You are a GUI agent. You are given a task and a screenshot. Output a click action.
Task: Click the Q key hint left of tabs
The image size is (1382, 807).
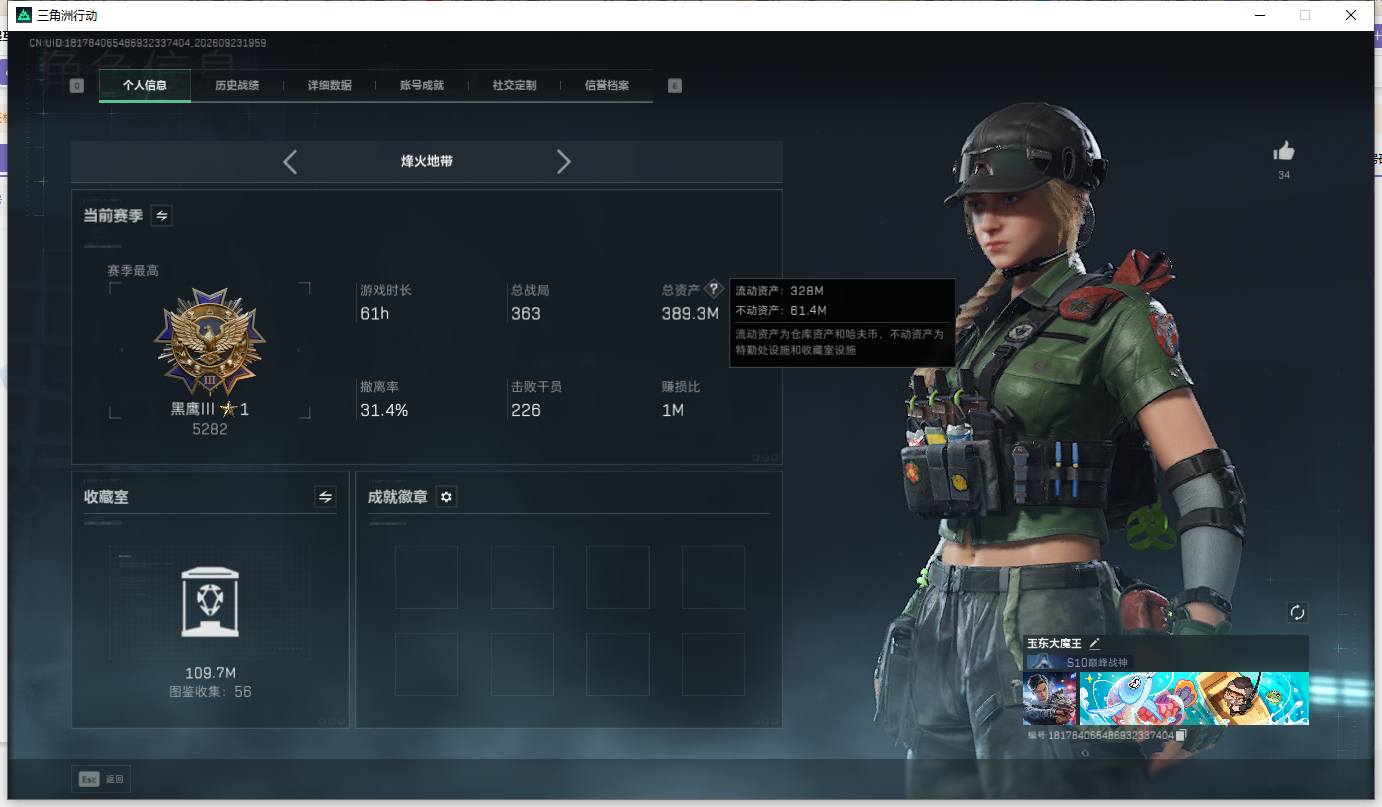coord(77,86)
